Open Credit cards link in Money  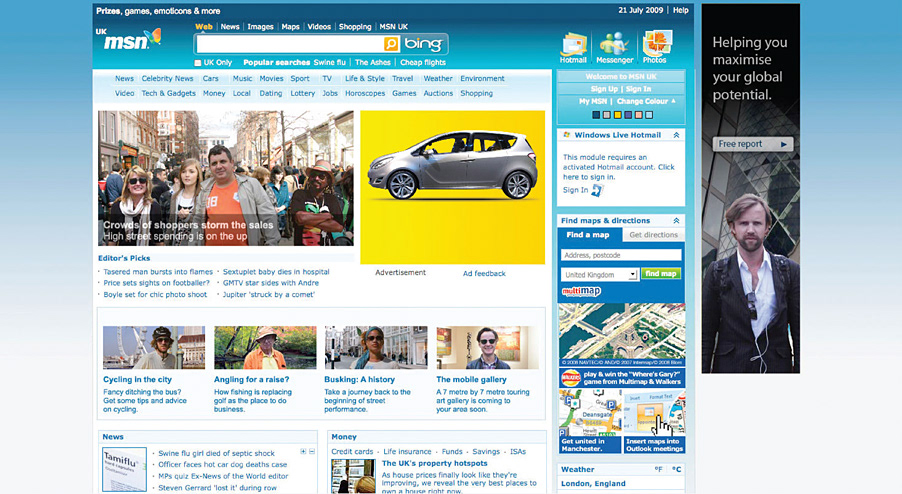(x=352, y=451)
